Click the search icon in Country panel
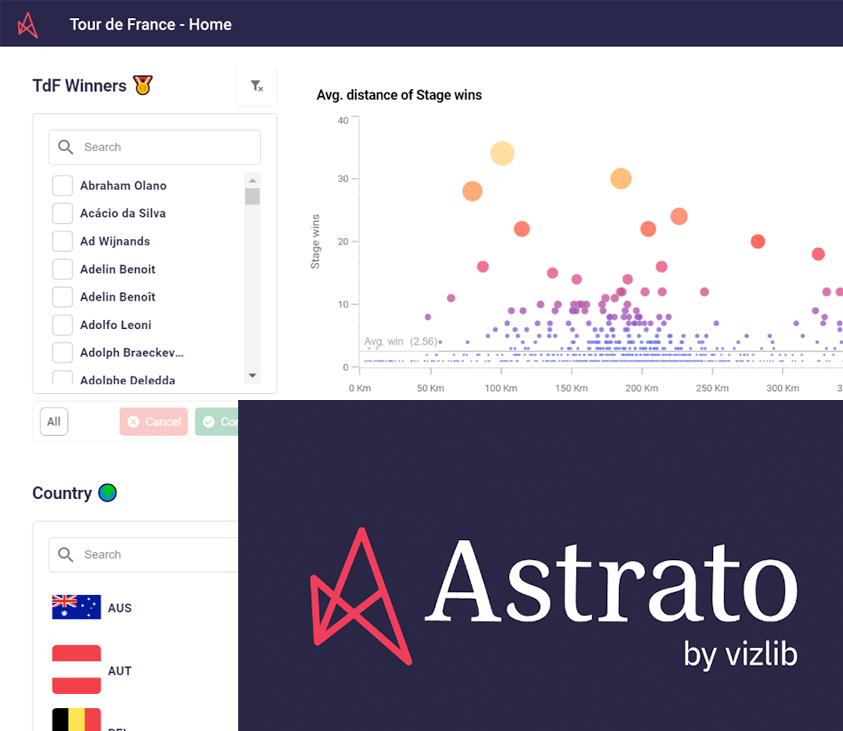The image size is (843, 731). click(66, 554)
